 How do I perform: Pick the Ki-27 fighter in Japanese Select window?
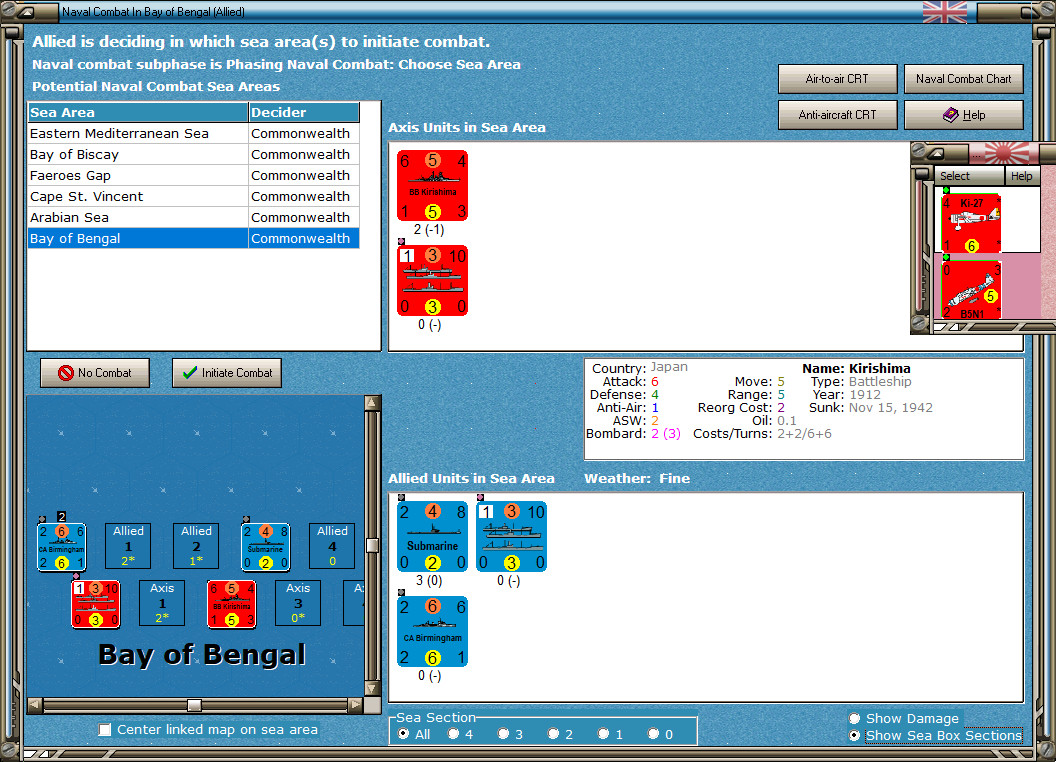tap(971, 223)
